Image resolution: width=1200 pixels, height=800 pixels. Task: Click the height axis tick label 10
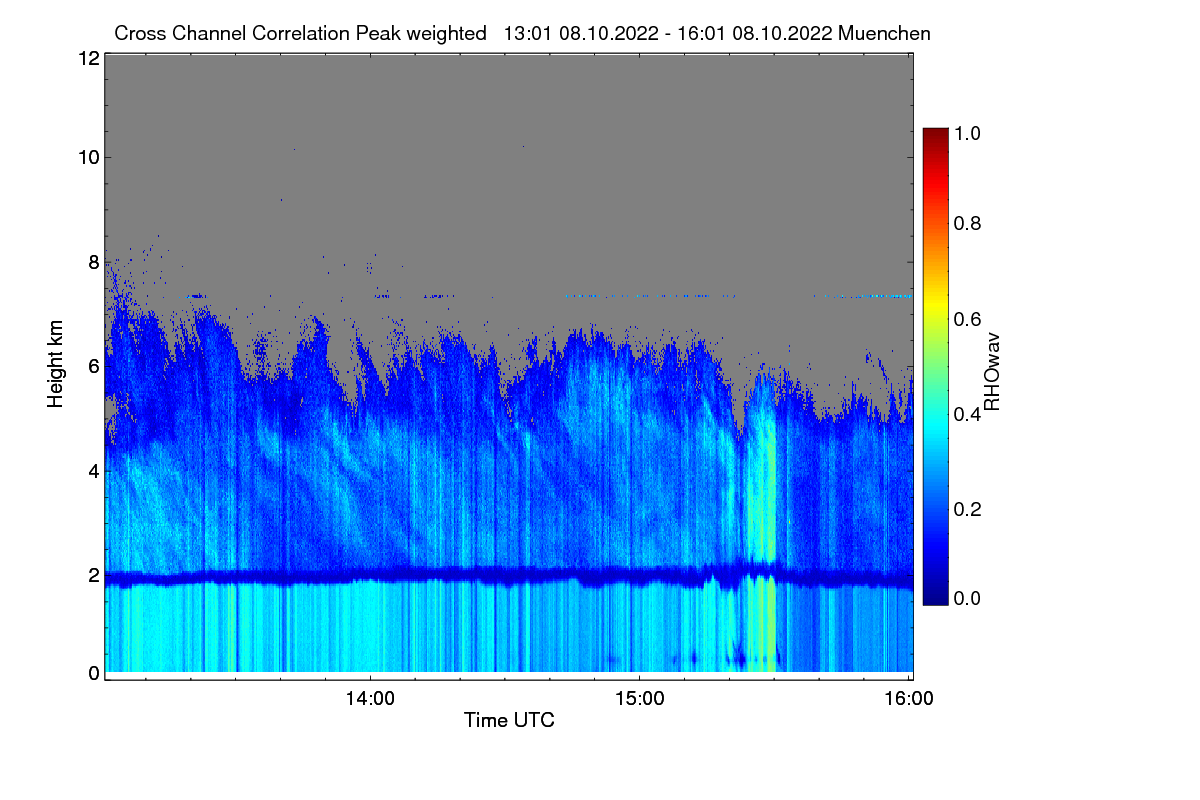pos(87,157)
